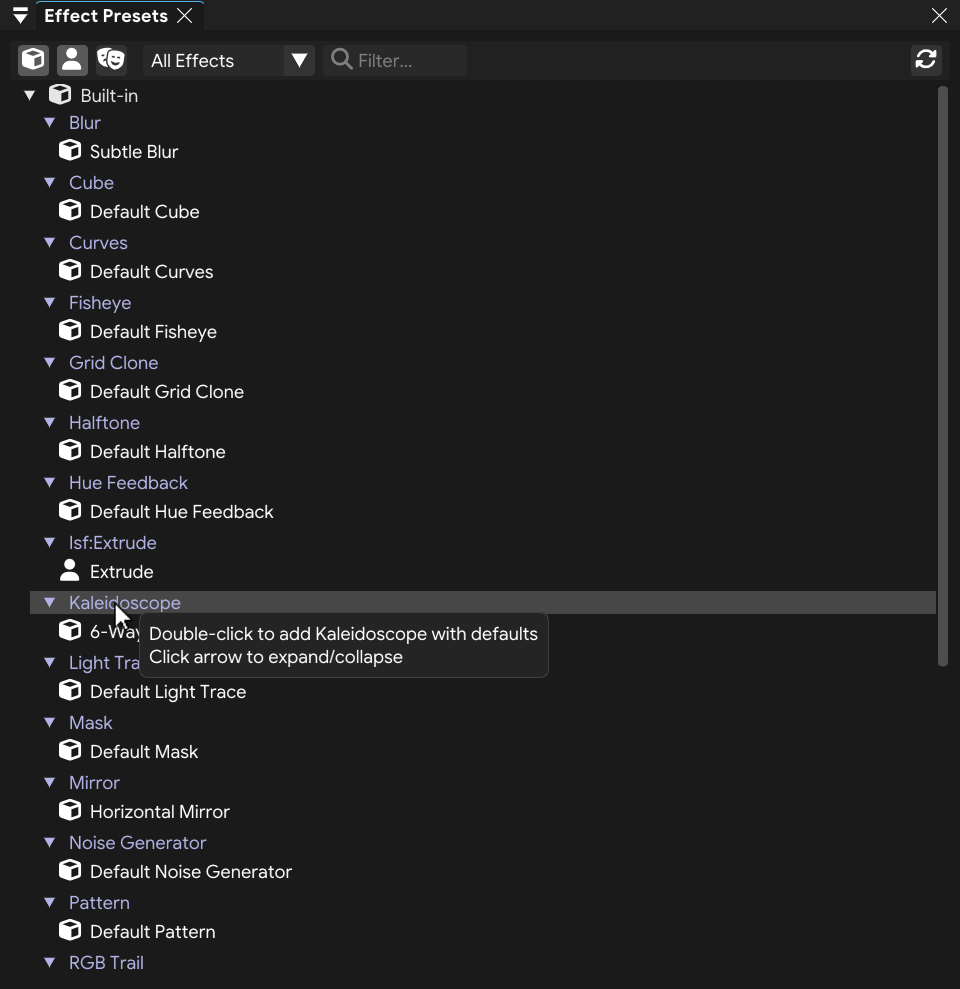The height and width of the screenshot is (989, 960).
Task: Collapse the Halftone category arrow
Action: tap(50, 422)
